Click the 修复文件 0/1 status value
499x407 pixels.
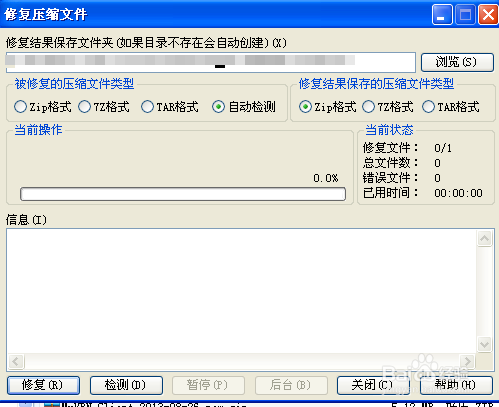click(x=443, y=148)
